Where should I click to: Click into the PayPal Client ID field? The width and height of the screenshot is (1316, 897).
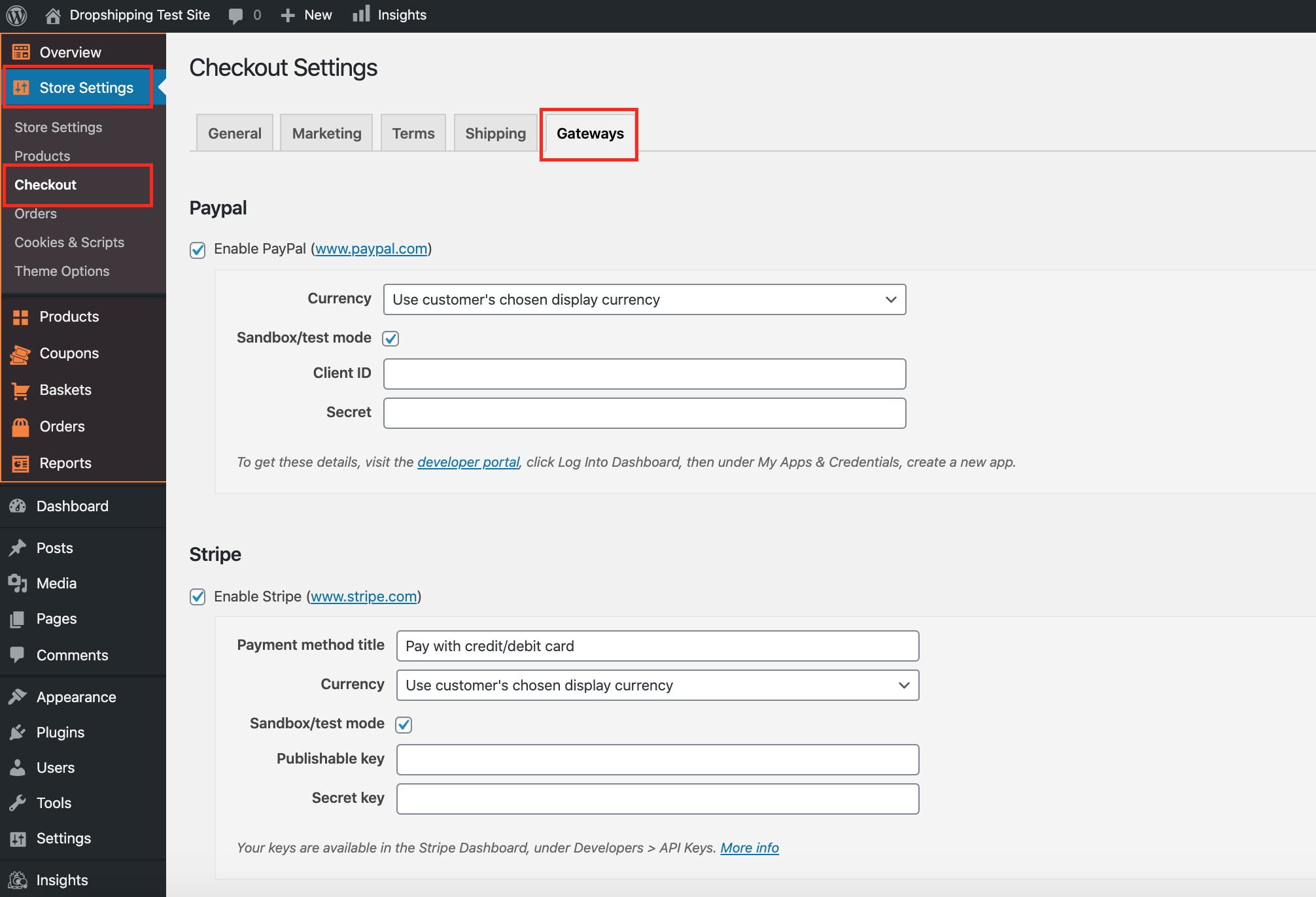tap(644, 374)
